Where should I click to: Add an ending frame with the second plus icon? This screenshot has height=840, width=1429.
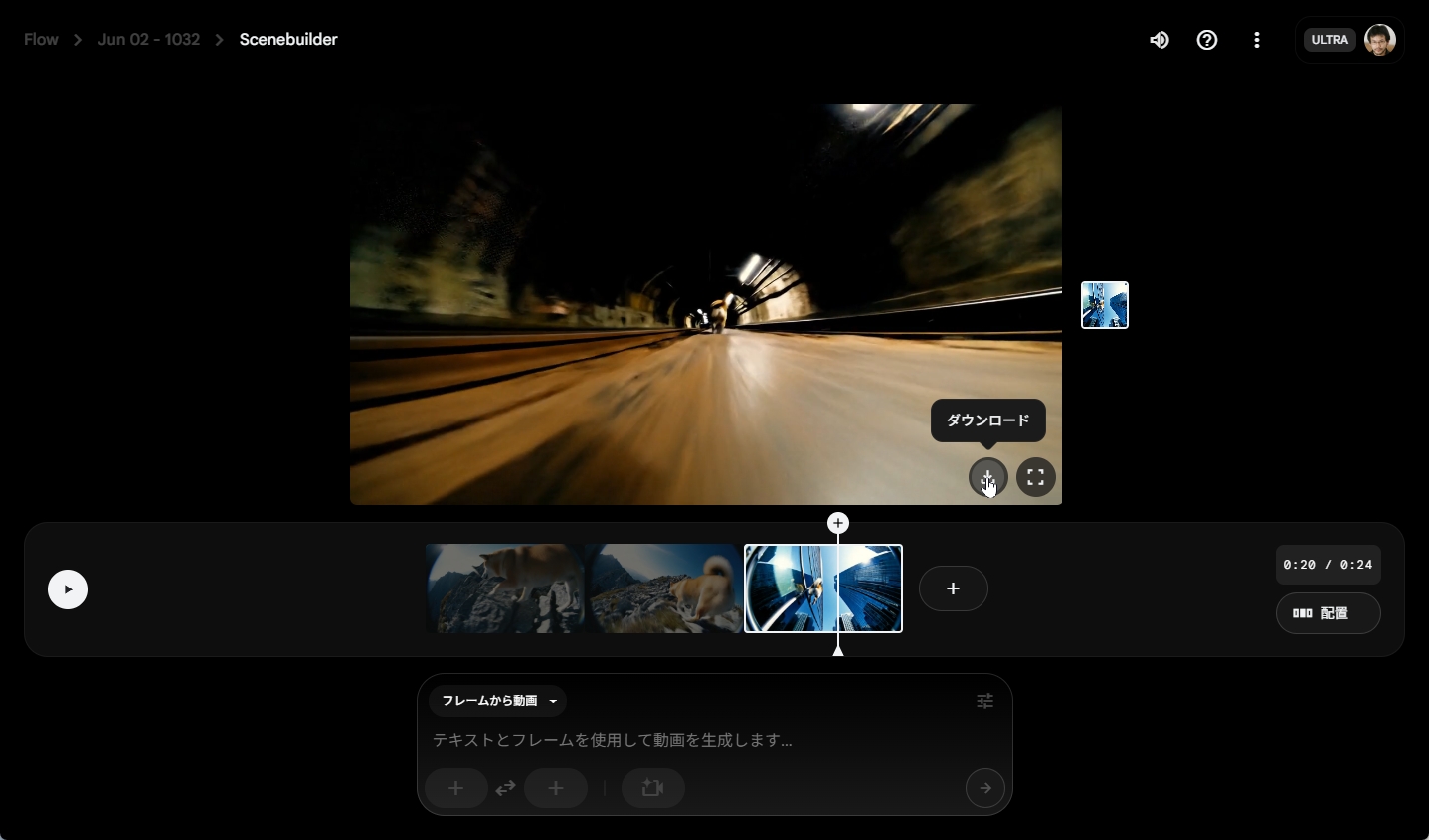pos(556,788)
